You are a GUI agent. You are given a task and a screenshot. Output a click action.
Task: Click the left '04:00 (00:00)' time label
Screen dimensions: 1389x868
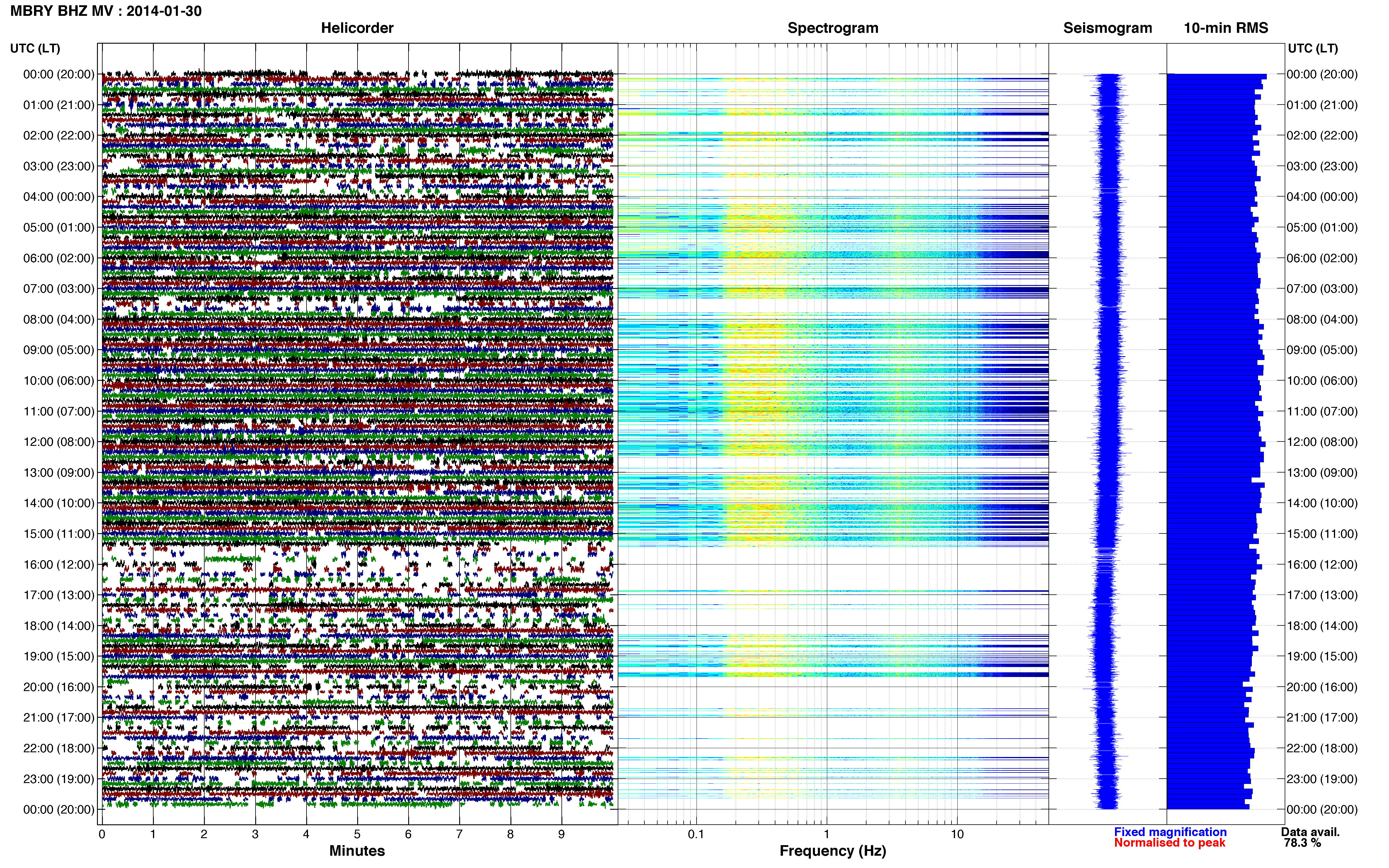pyautogui.click(x=59, y=197)
